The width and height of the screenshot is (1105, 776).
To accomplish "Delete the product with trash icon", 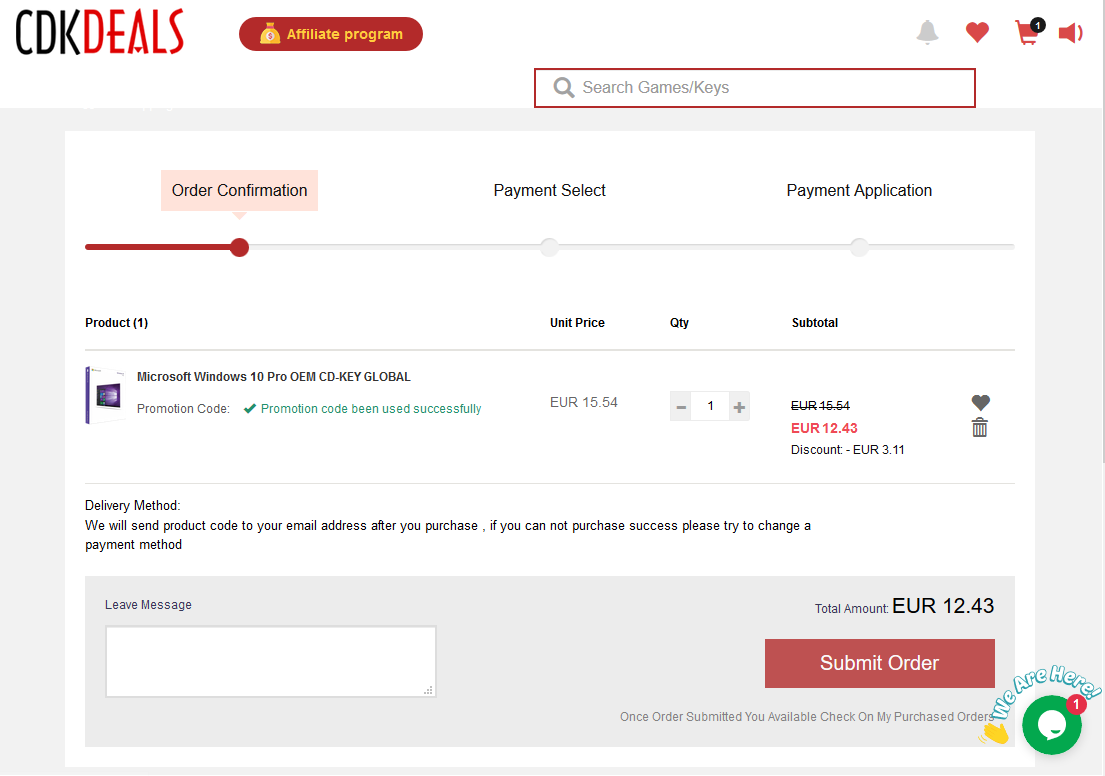I will pos(980,428).
